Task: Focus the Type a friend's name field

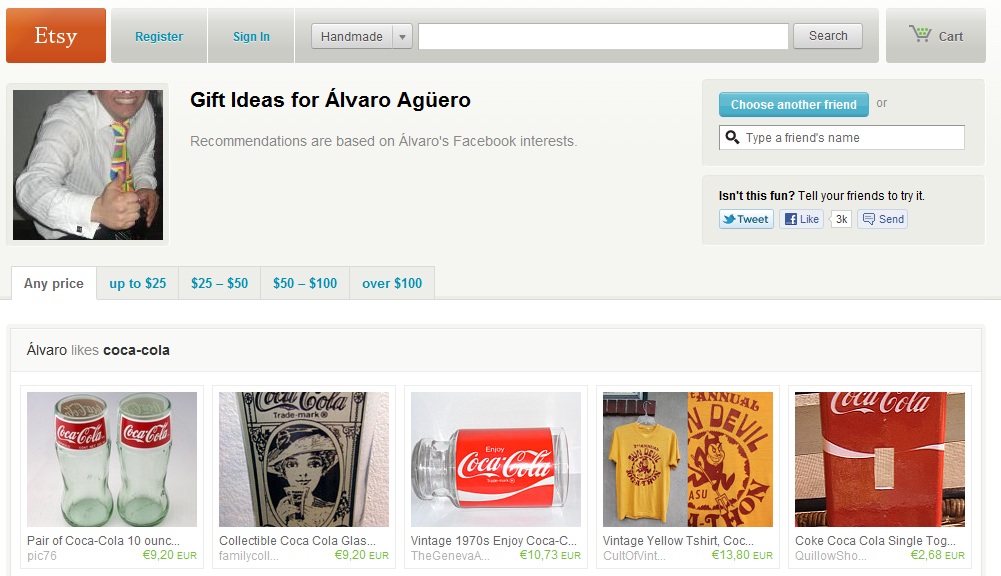Action: (x=852, y=138)
